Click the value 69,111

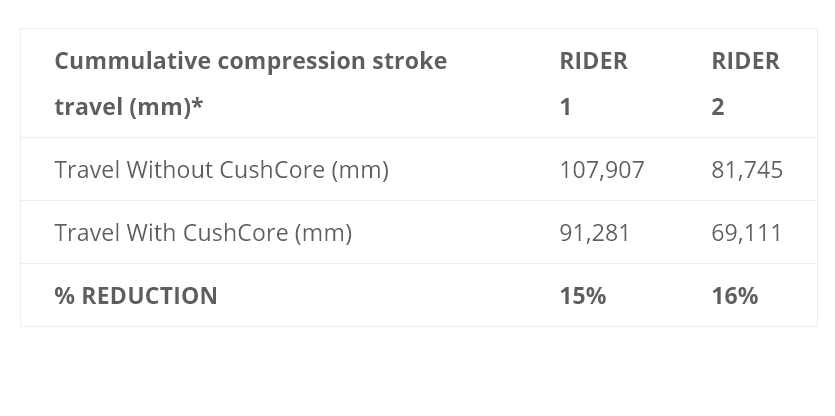click(x=746, y=233)
